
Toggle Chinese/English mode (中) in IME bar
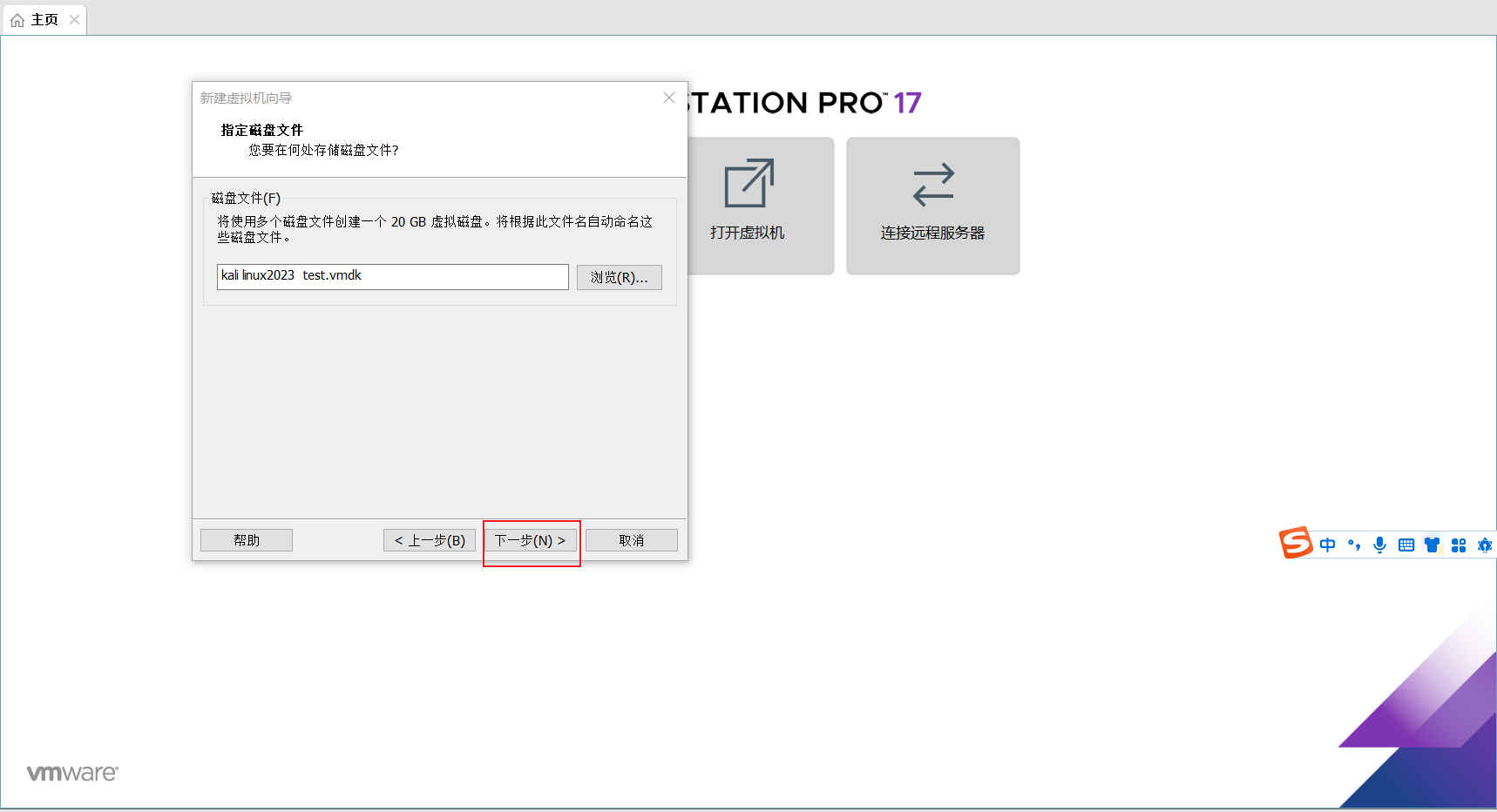pyautogui.click(x=1328, y=545)
